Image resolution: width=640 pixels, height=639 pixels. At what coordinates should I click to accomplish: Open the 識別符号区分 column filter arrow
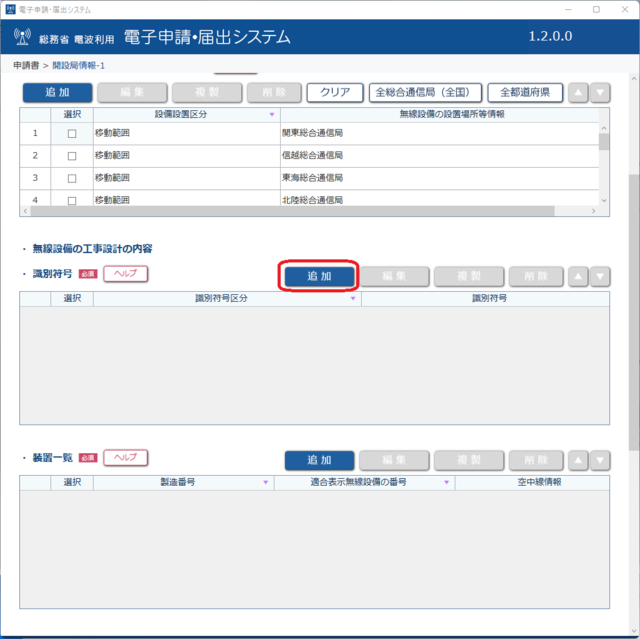pyautogui.click(x=353, y=299)
